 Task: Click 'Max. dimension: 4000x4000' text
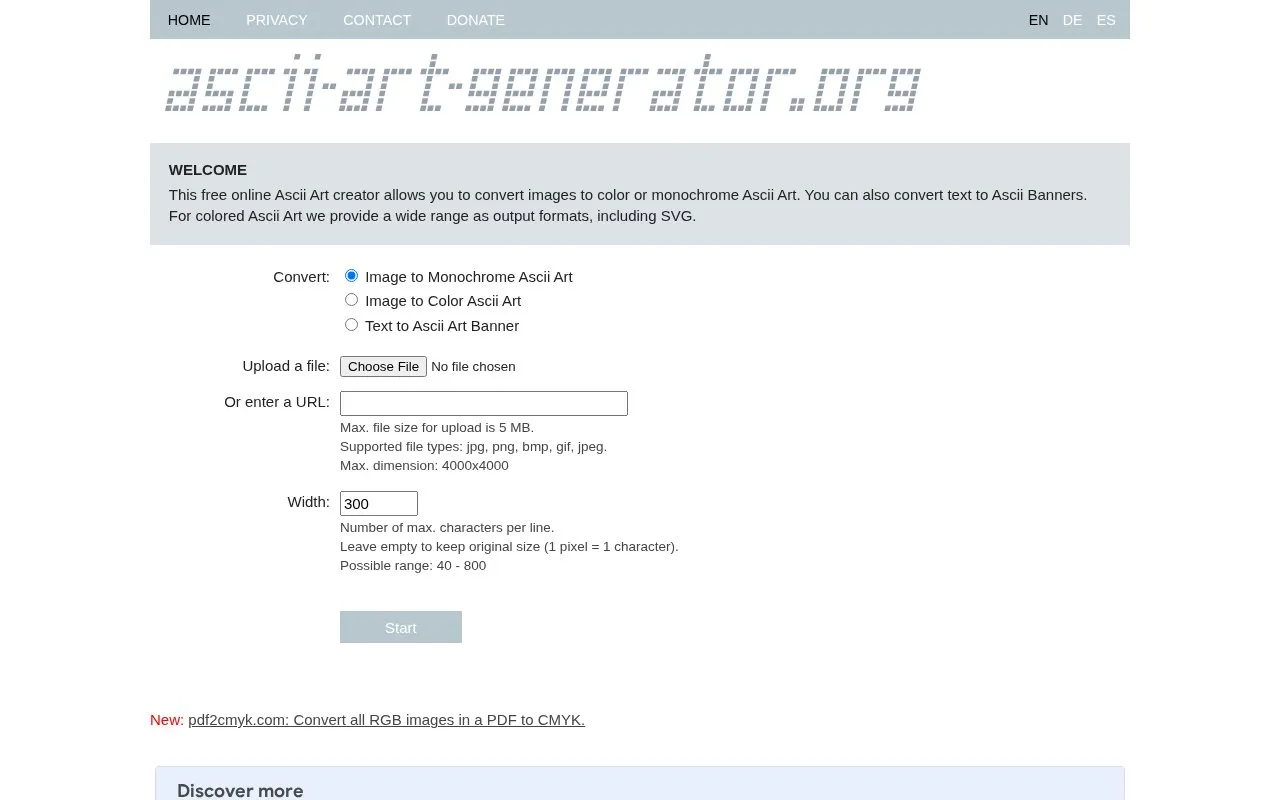click(x=424, y=466)
